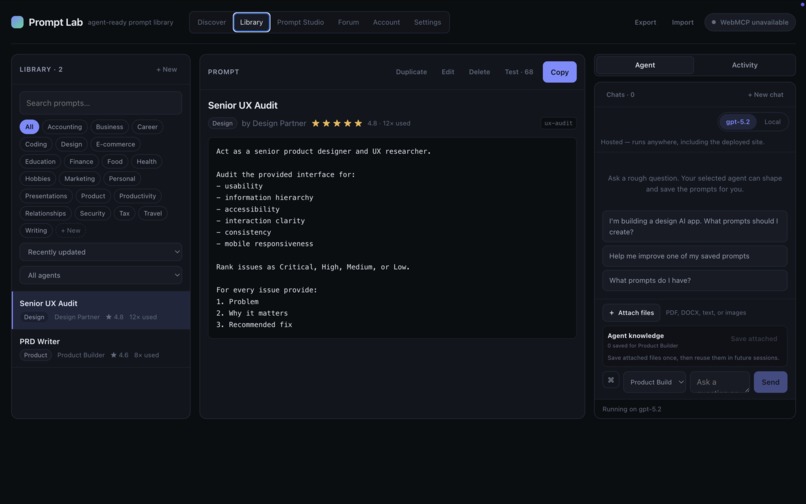The height and width of the screenshot is (504, 806).
Task: Click the Test · 68 button
Action: [519, 72]
